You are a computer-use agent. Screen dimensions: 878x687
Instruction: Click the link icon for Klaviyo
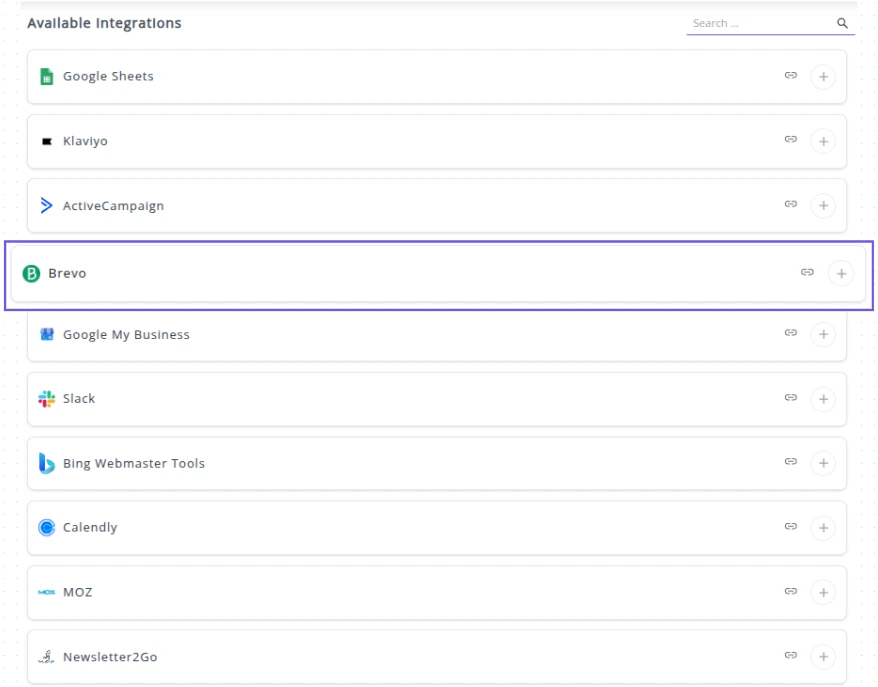tap(790, 140)
